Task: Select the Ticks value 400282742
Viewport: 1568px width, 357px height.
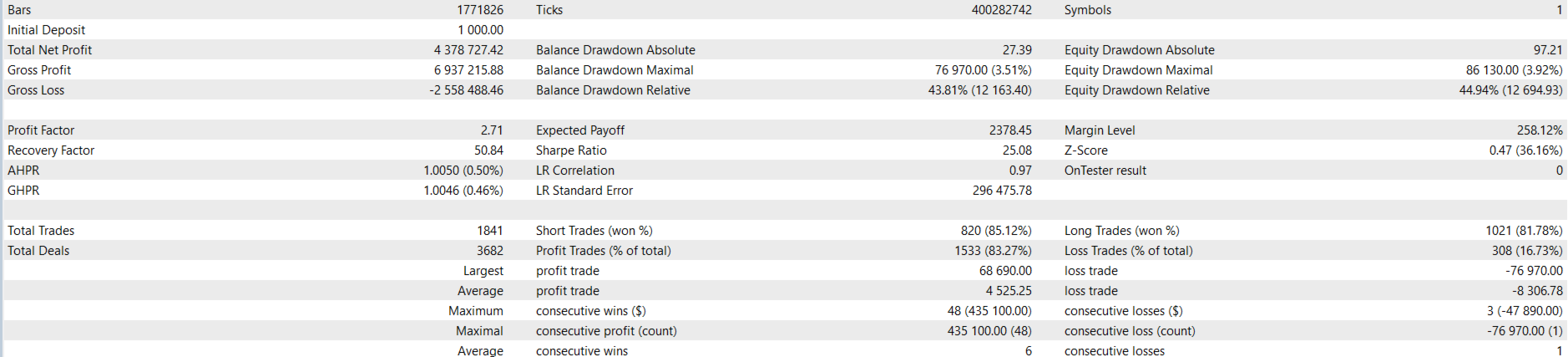Action: pos(1001,10)
